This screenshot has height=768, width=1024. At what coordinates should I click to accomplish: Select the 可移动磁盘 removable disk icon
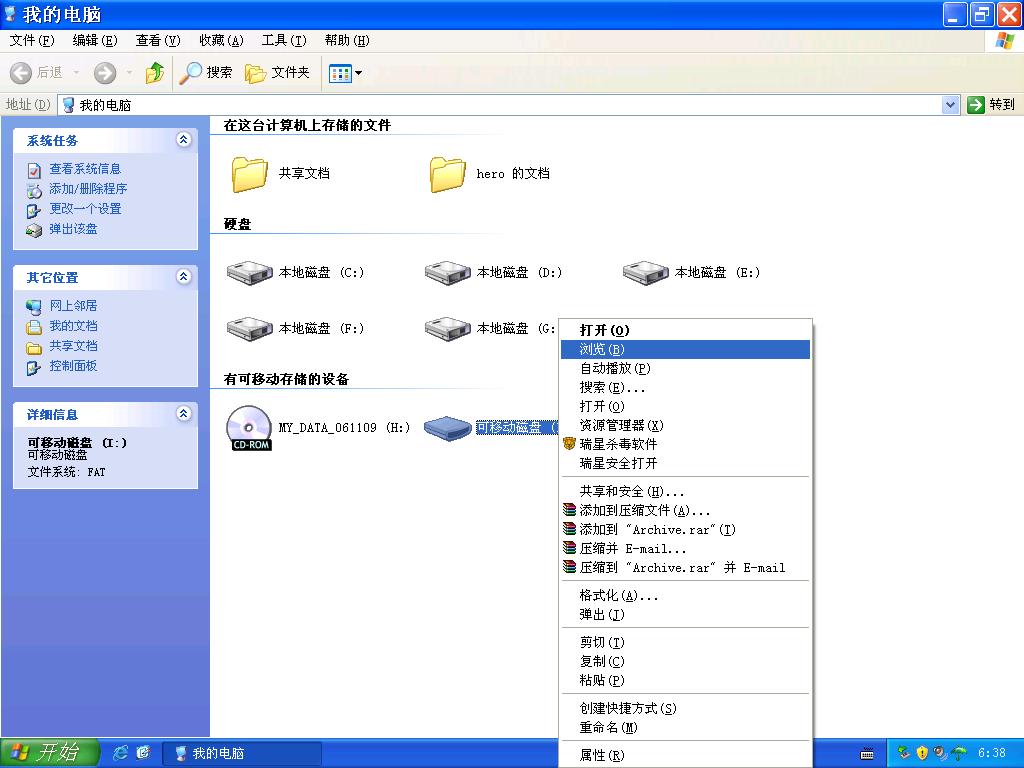(x=447, y=428)
